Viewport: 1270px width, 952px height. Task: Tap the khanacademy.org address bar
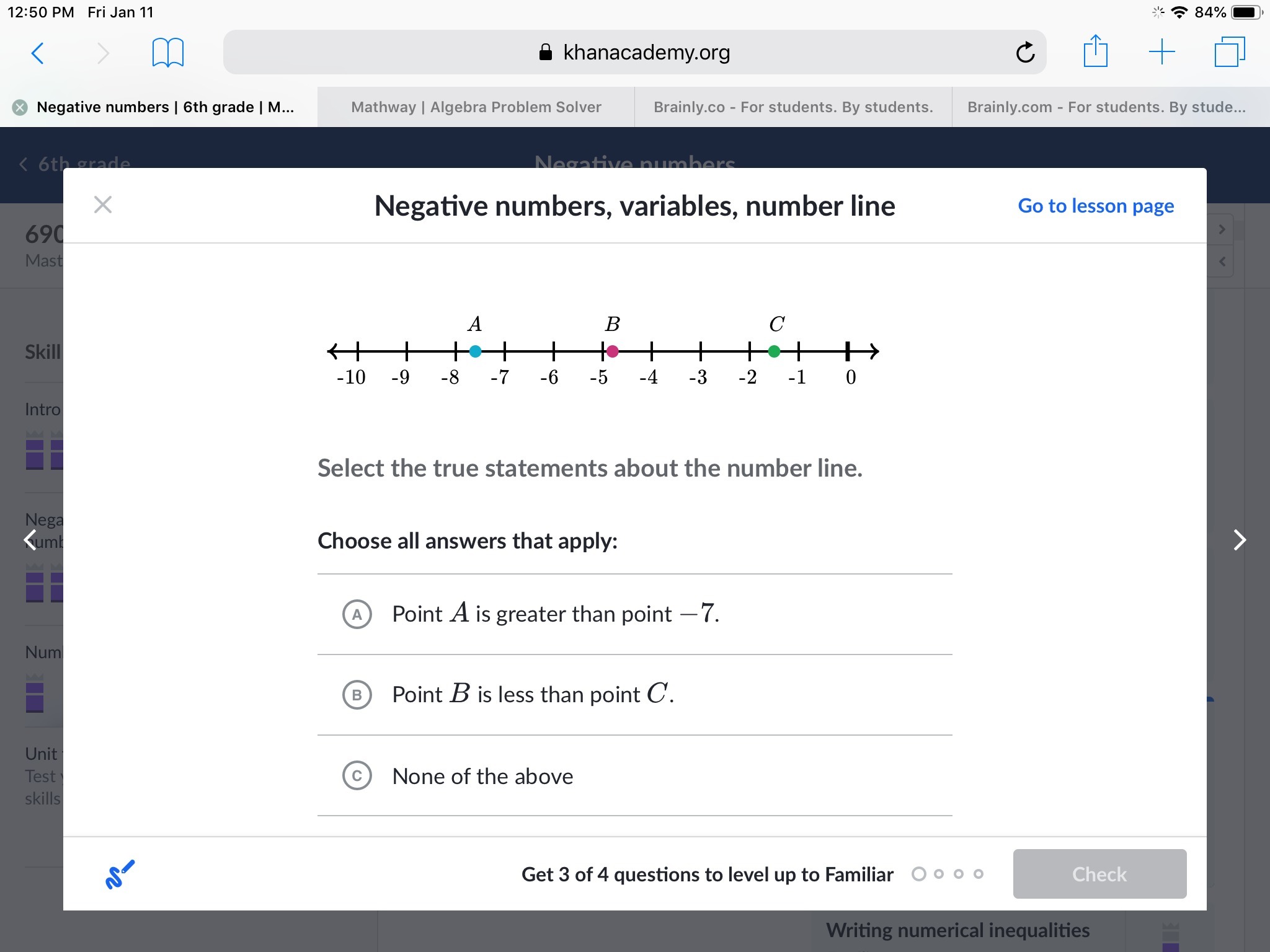click(634, 53)
